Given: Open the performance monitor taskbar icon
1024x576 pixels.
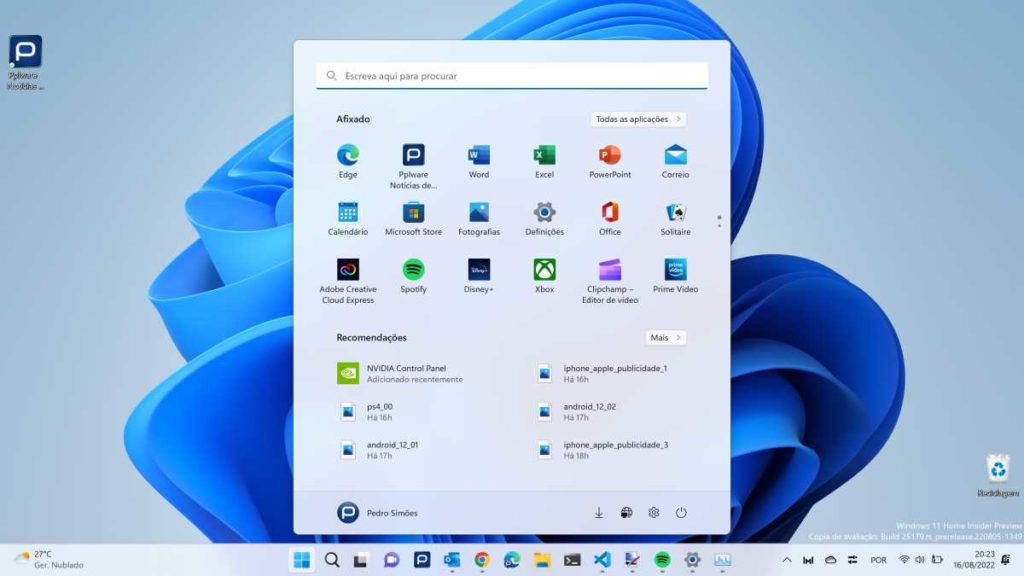Looking at the screenshot, I should point(722,560).
